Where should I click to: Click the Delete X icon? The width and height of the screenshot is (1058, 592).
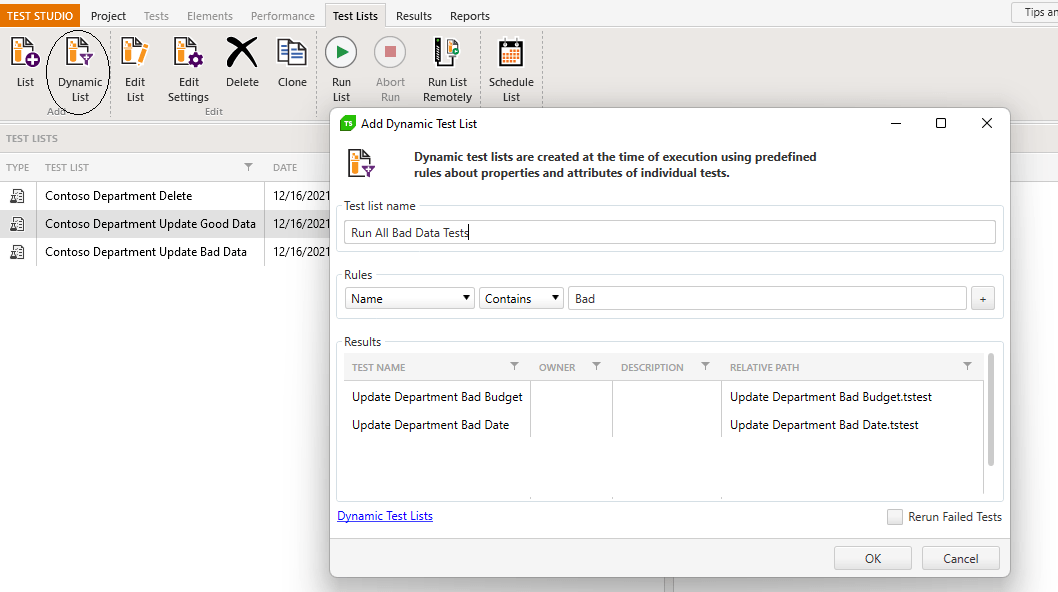point(242,52)
